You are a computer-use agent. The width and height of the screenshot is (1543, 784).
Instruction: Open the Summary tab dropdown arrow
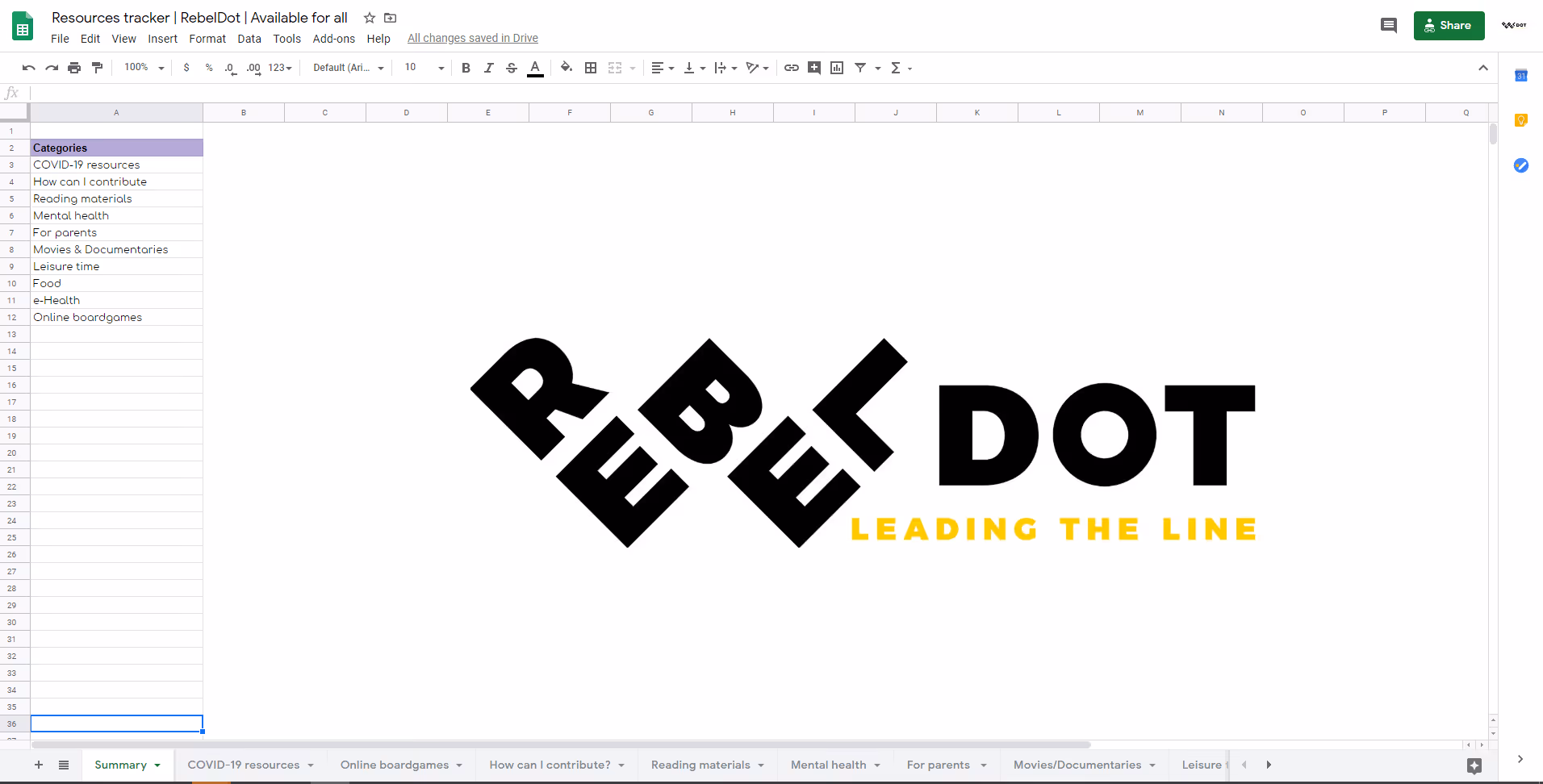pyautogui.click(x=157, y=765)
